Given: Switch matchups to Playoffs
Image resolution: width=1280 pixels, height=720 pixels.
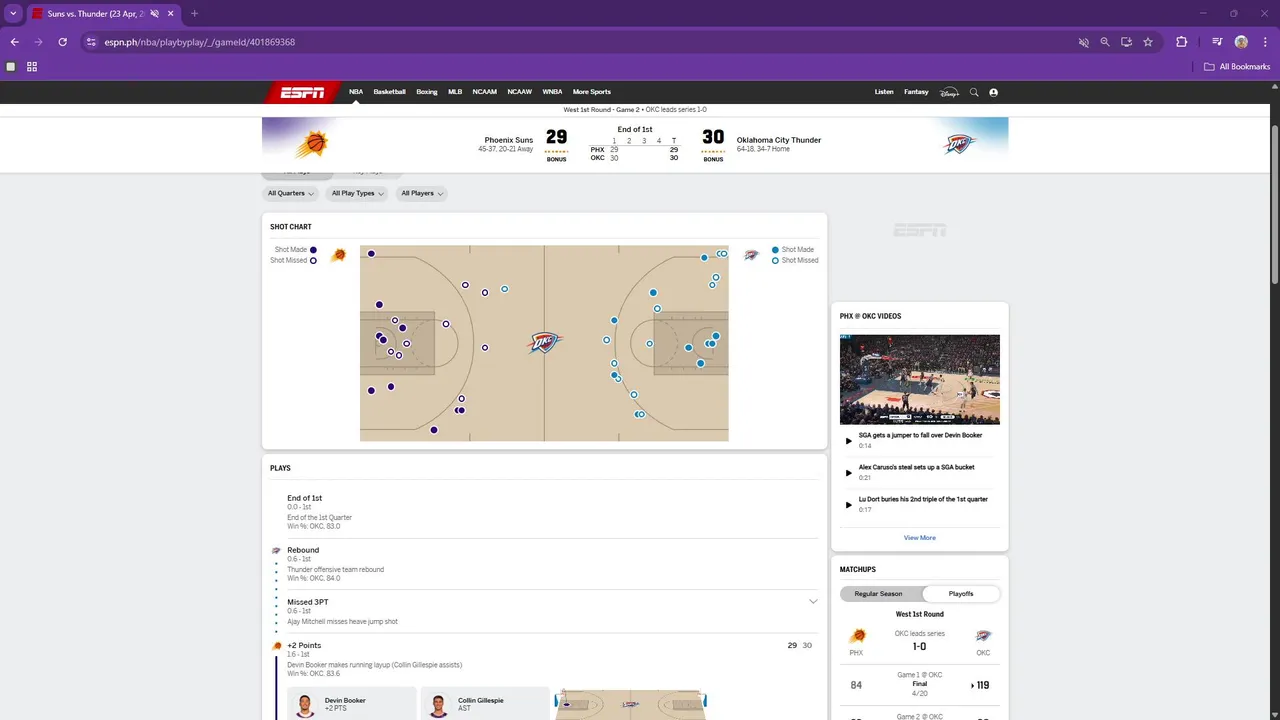Looking at the screenshot, I should pyautogui.click(x=961, y=594).
